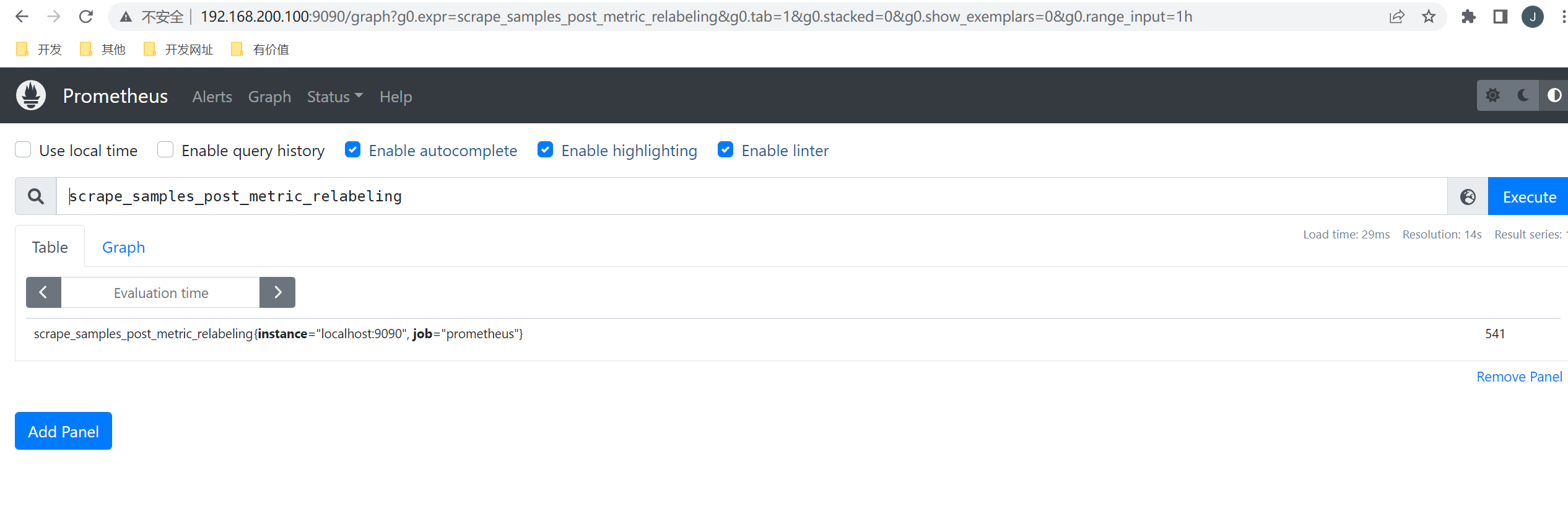1568x516 pixels.
Task: Switch to the Table tab
Action: pos(50,247)
